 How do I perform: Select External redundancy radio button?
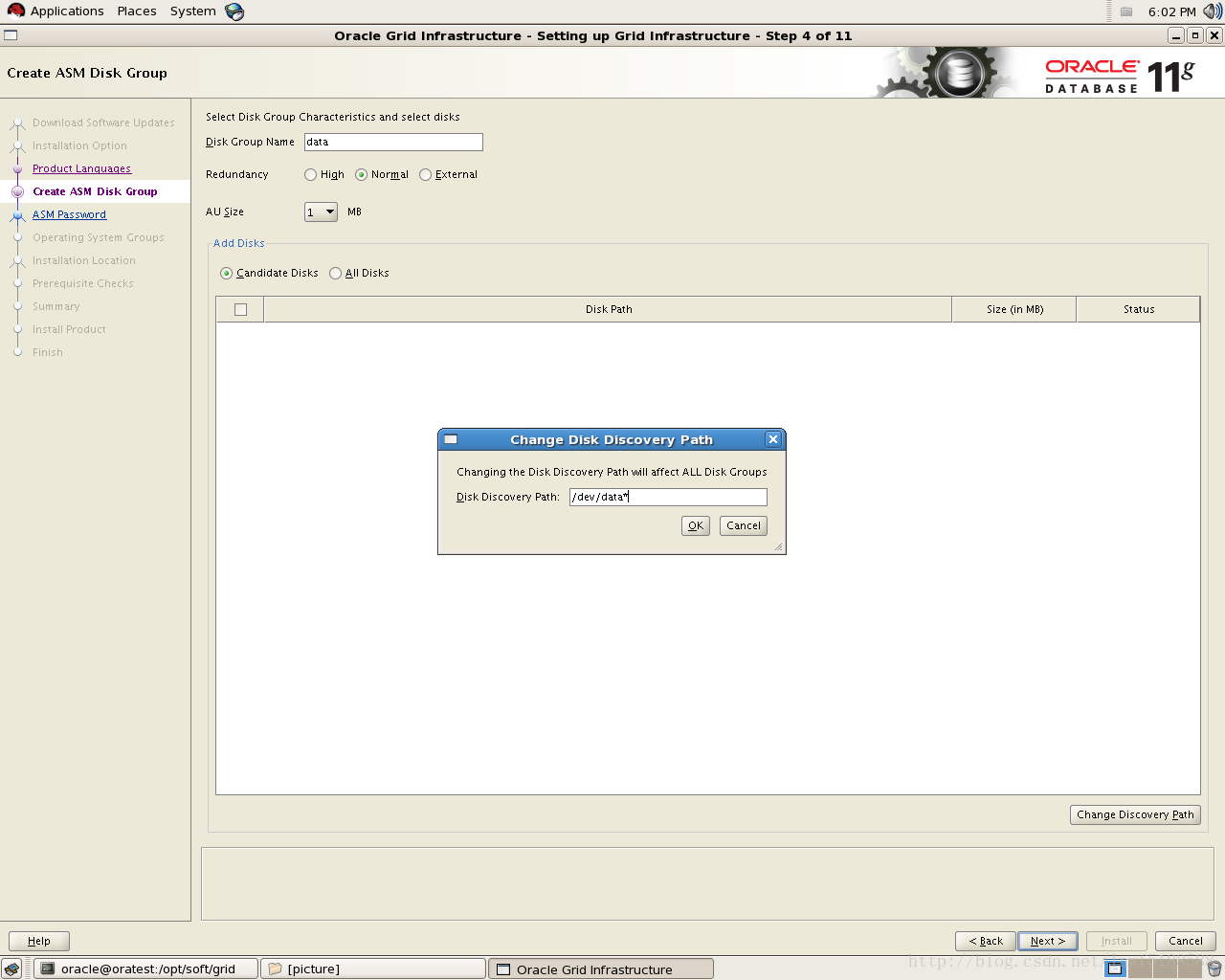[x=425, y=174]
